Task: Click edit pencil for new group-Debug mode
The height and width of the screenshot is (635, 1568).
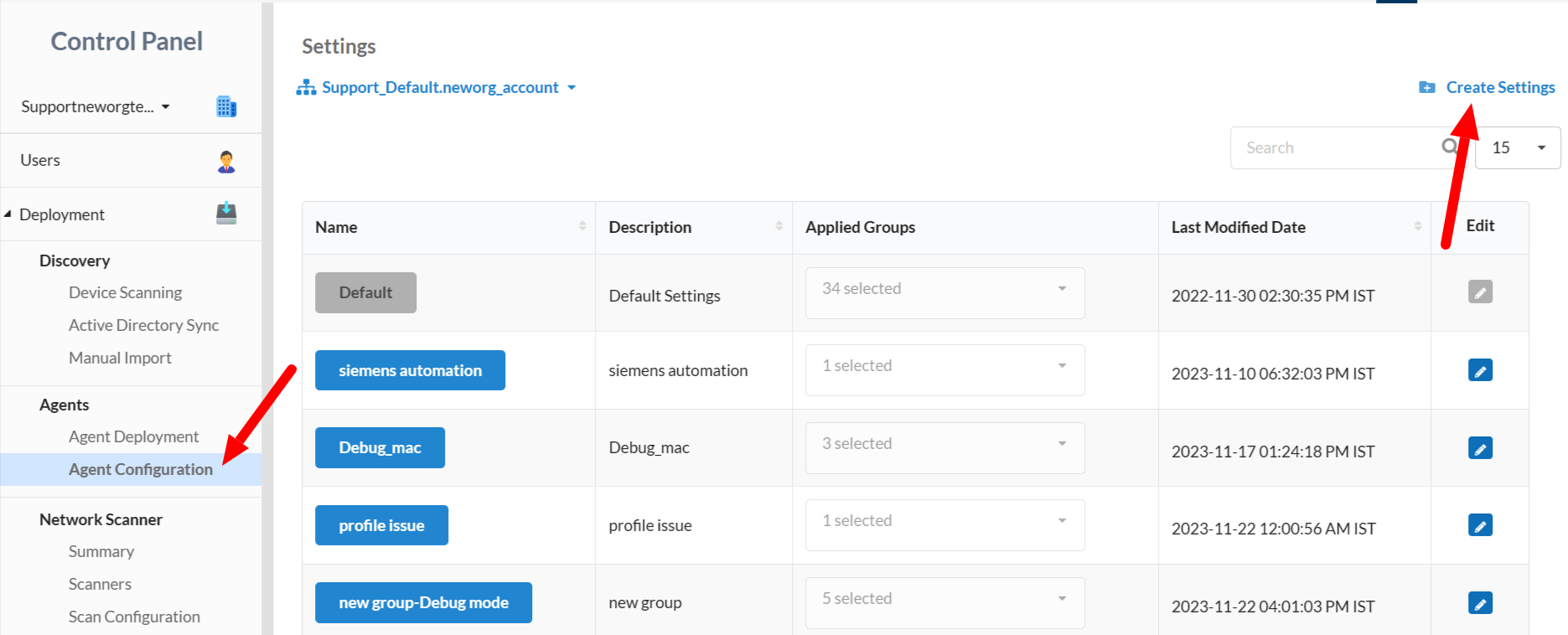Action: click(1480, 603)
